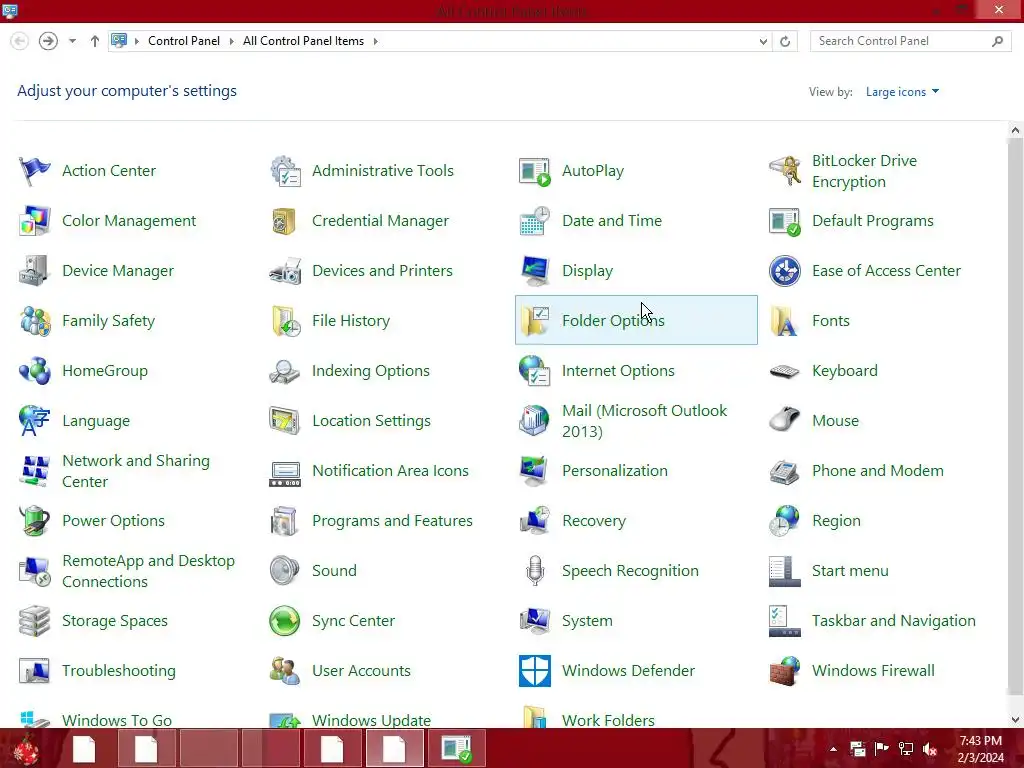Open the File History folder icon
Viewport: 1024px width, 768px height.
click(285, 321)
